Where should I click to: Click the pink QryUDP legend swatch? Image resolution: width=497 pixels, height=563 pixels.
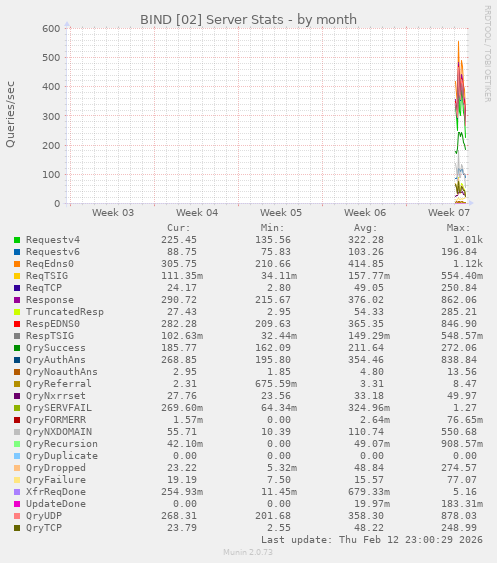[17, 516]
